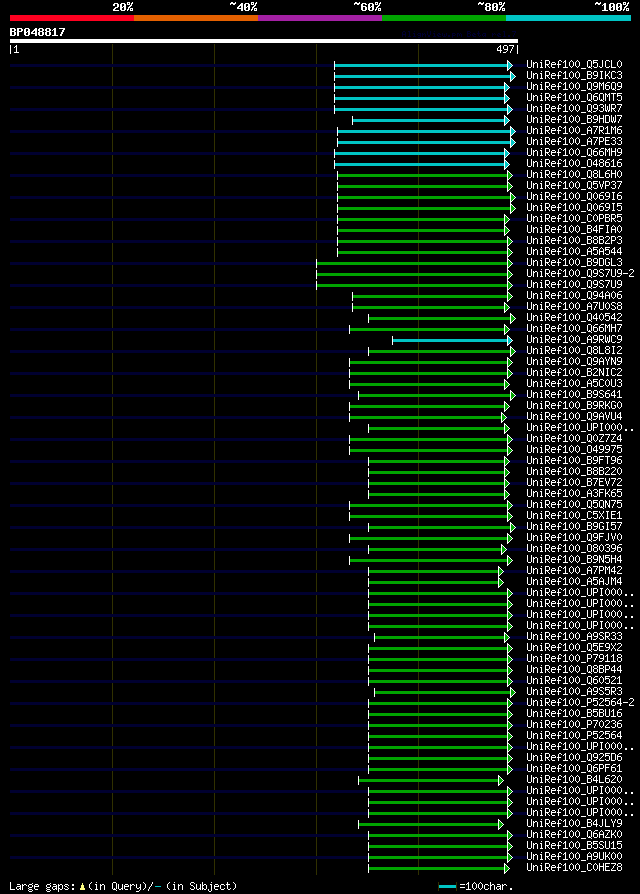This screenshot has width=640, height=894.
Task: Click the UniRef100_A5AJM4 label
Action: point(574,582)
